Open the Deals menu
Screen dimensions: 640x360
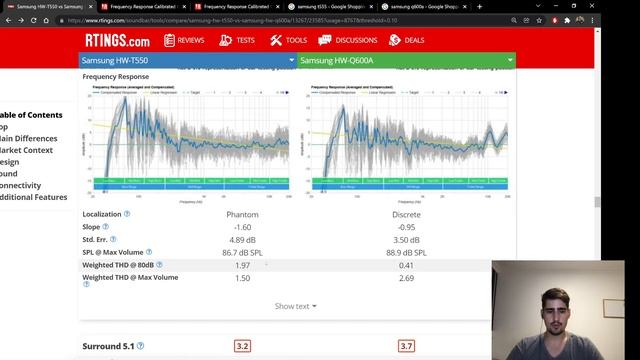pyautogui.click(x=407, y=40)
